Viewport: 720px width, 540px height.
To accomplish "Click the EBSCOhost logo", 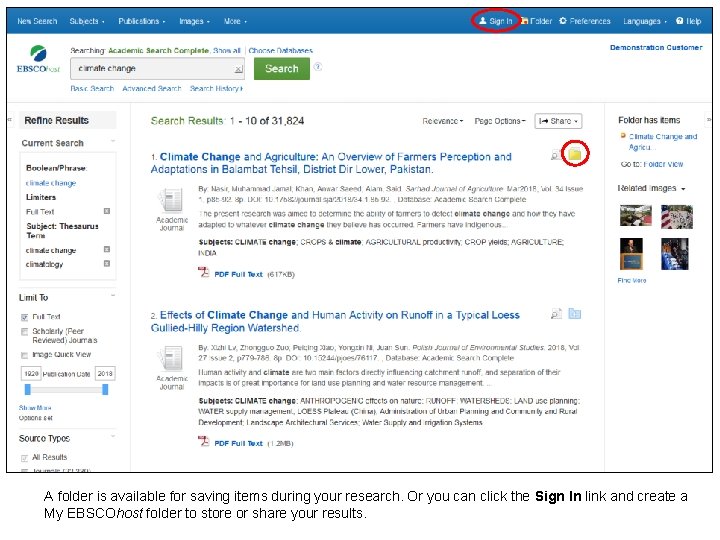I will [38, 59].
